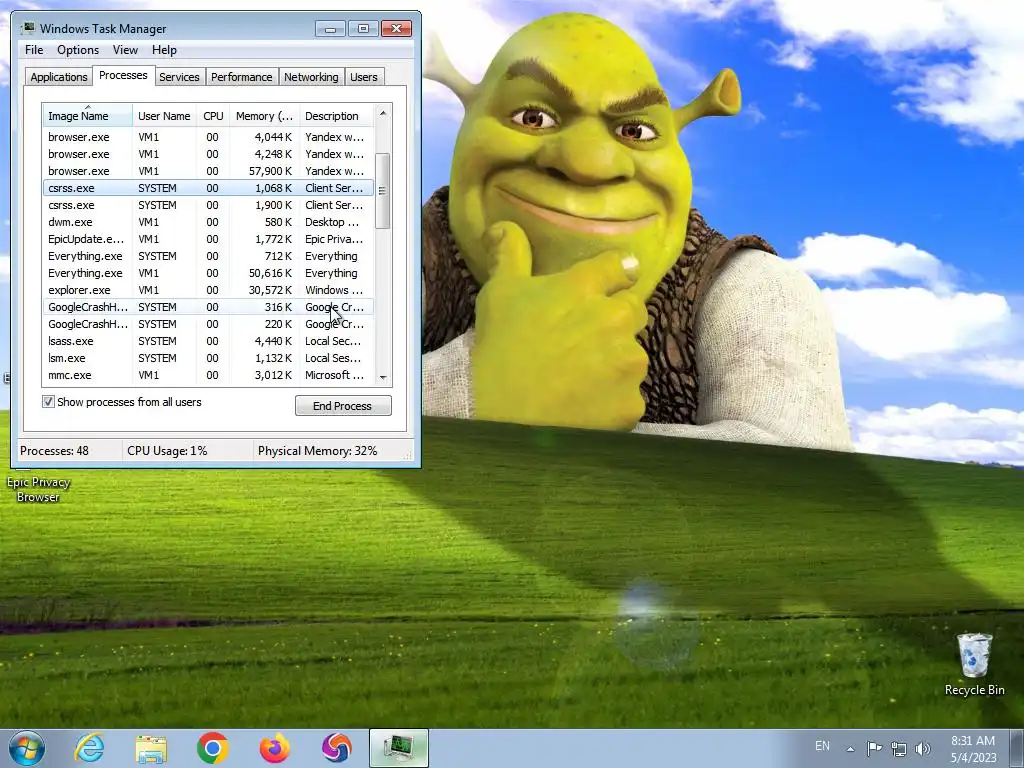
Task: Click network tray icon
Action: 899,748
